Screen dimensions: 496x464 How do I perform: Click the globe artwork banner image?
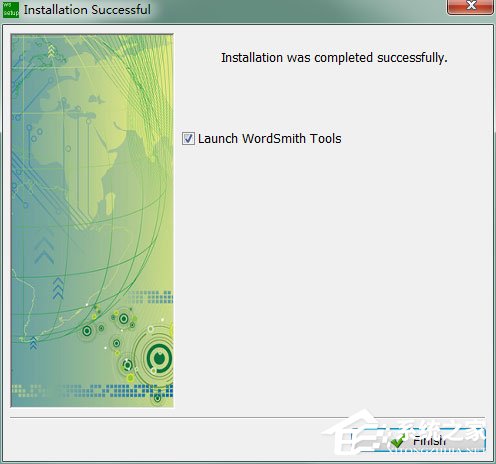[92, 221]
